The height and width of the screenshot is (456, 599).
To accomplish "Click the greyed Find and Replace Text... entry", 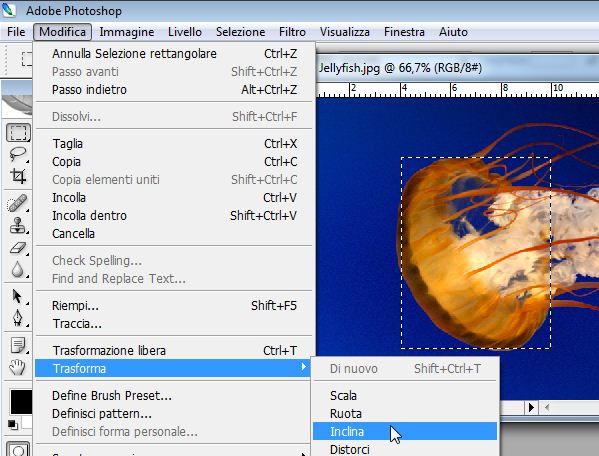I will [174, 278].
